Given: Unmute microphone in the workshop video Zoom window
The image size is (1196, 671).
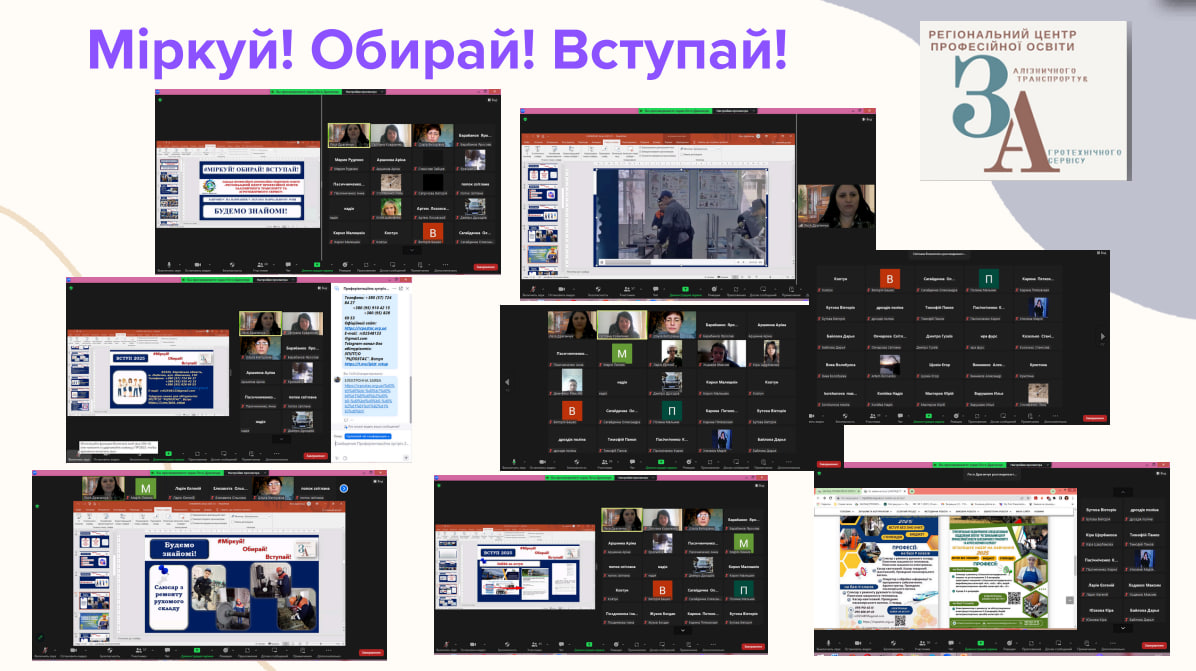Looking at the screenshot, I should click(x=533, y=291).
